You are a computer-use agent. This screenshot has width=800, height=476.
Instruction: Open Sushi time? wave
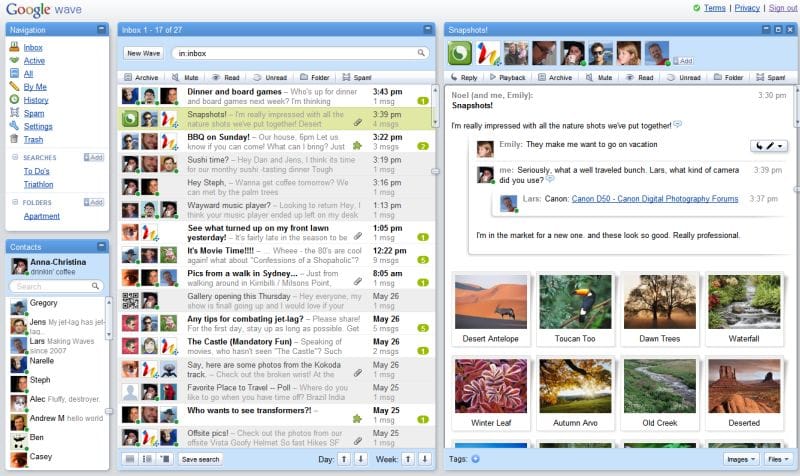click(276, 164)
